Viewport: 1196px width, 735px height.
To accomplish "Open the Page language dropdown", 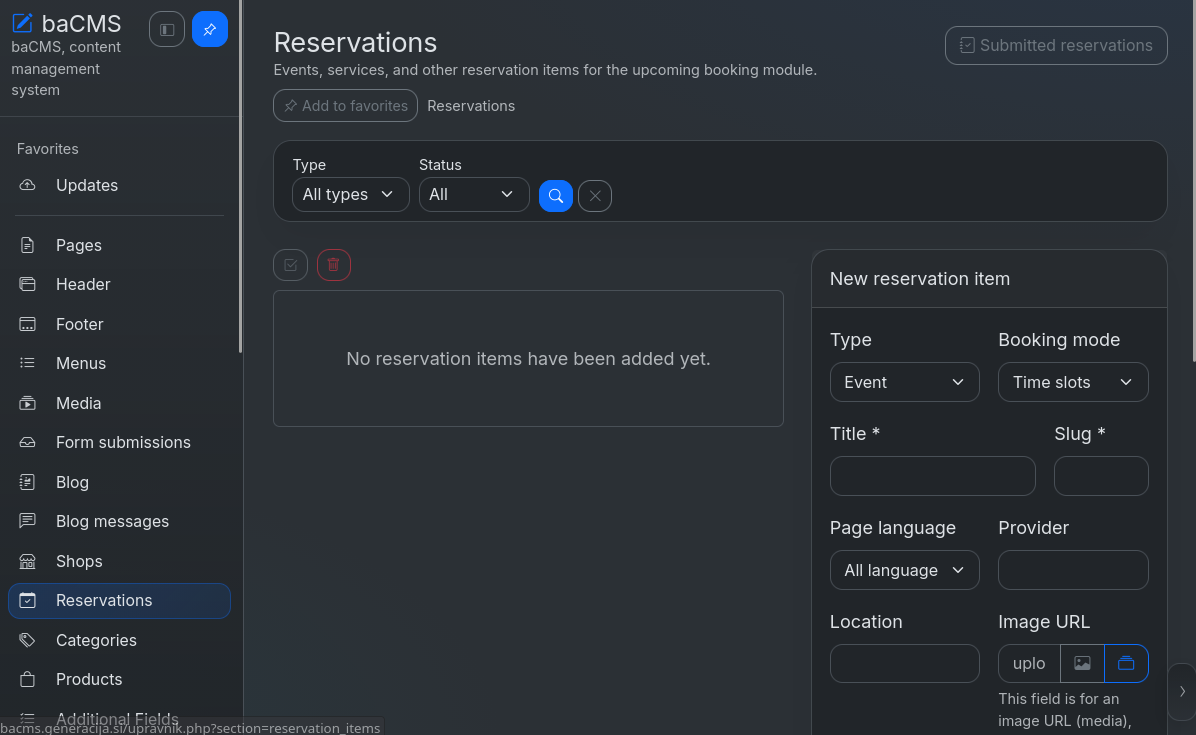I will pyautogui.click(x=905, y=570).
